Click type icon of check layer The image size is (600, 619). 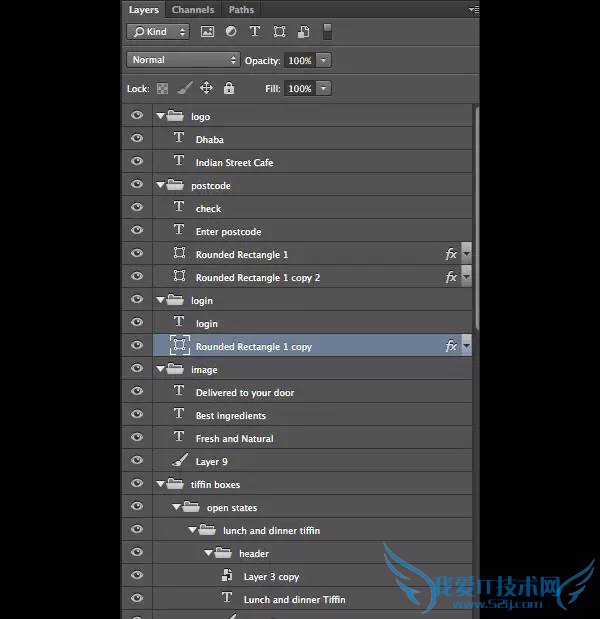(179, 206)
